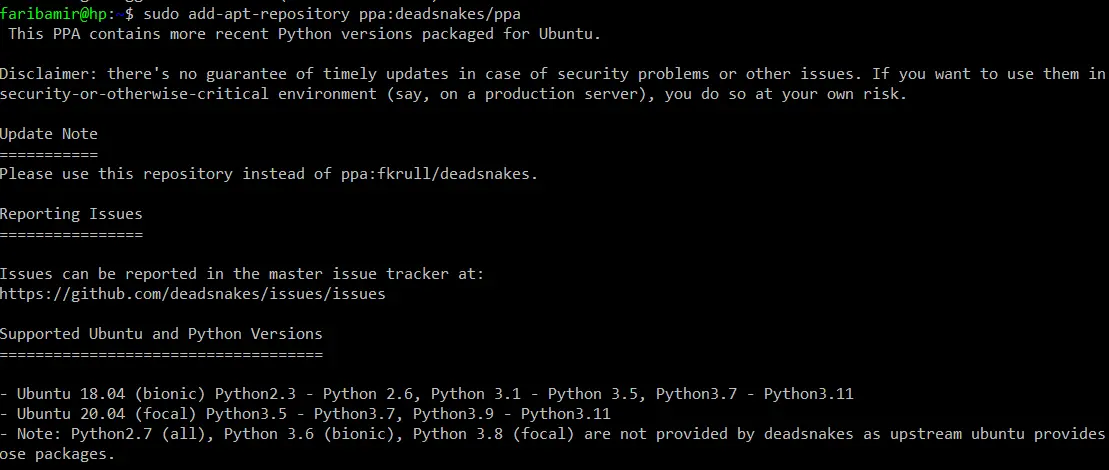The image size is (1109, 470).
Task: Click the 'Ubuntu 18.04 (bionic)' line
Action: click(x=427, y=394)
